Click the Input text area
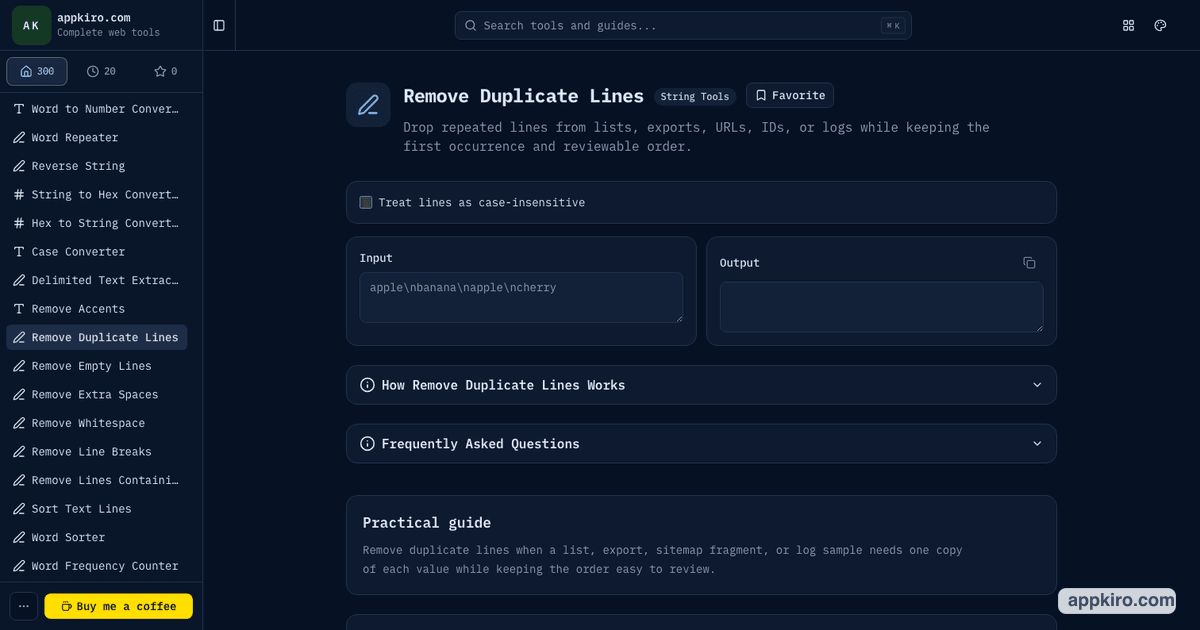 pyautogui.click(x=521, y=297)
